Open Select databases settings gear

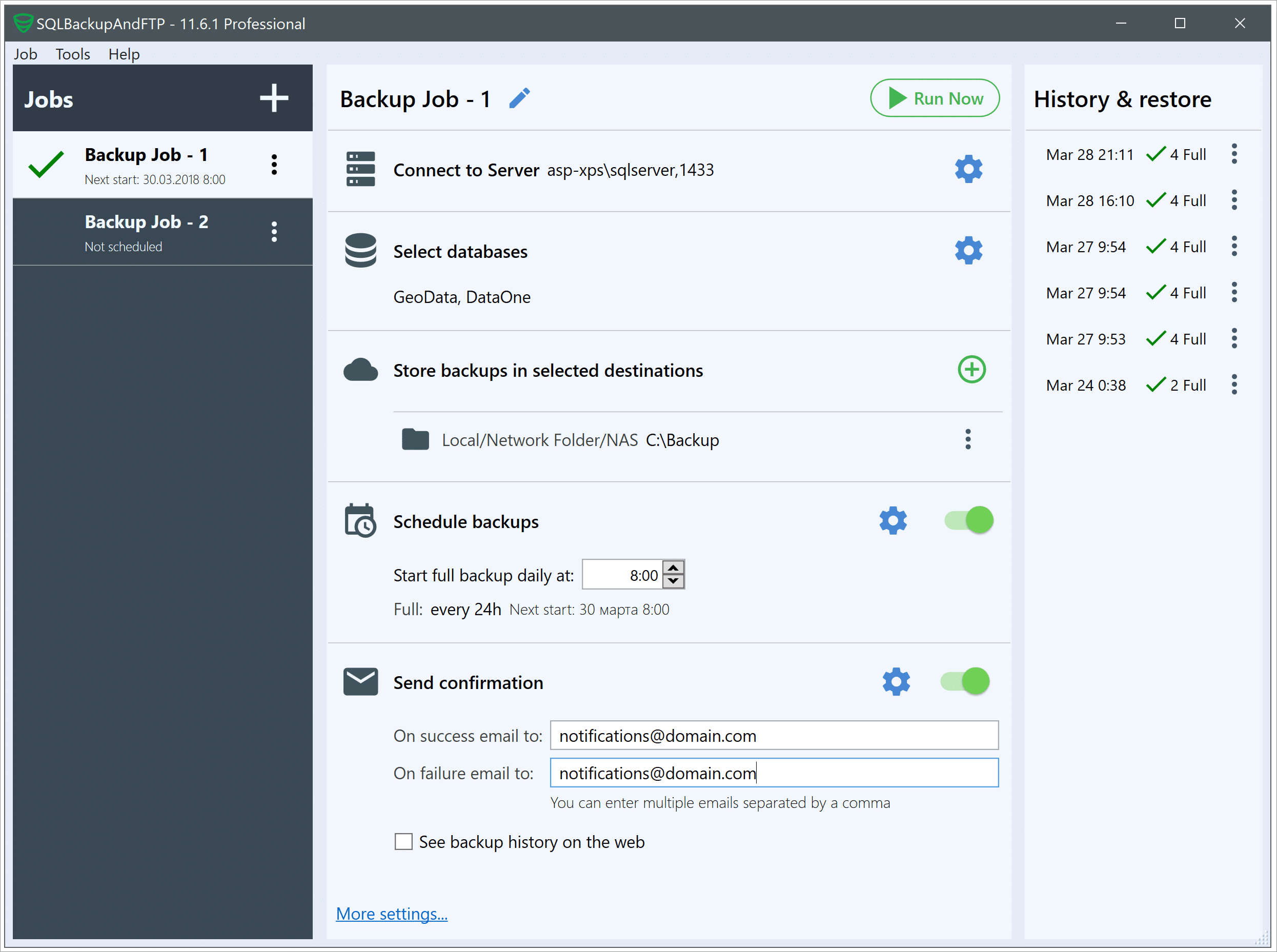(x=968, y=251)
